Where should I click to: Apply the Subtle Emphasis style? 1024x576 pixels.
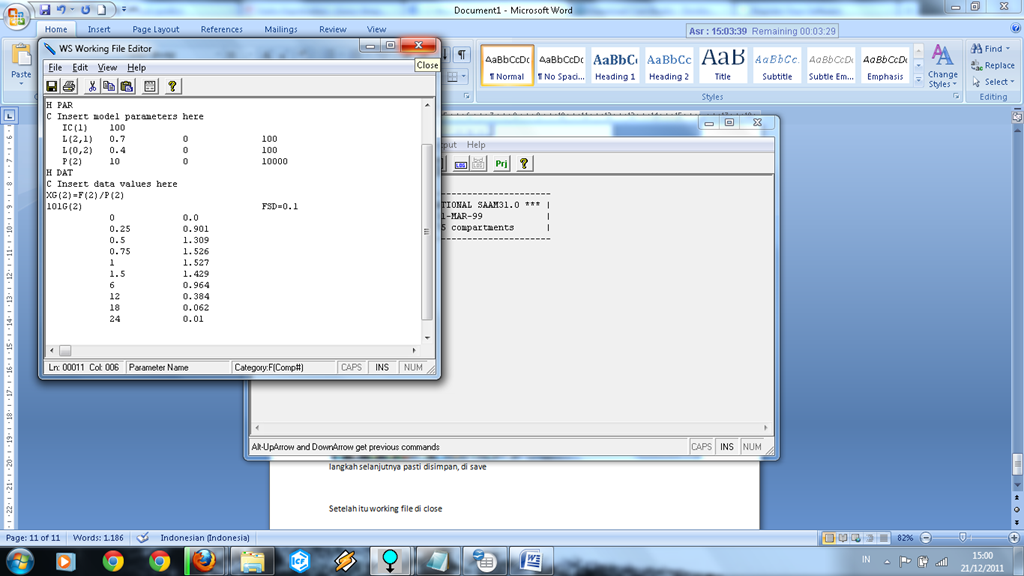[x=831, y=65]
